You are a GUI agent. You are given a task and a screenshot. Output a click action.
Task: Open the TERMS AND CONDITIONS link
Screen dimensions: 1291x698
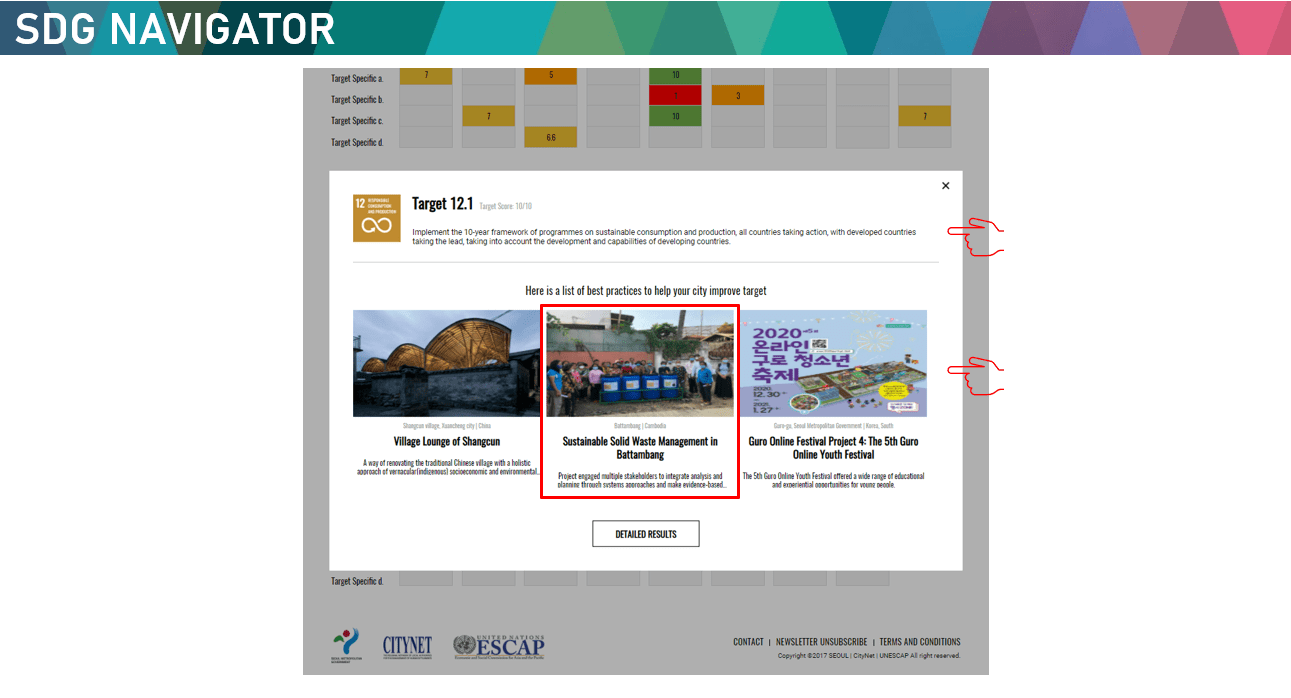920,642
